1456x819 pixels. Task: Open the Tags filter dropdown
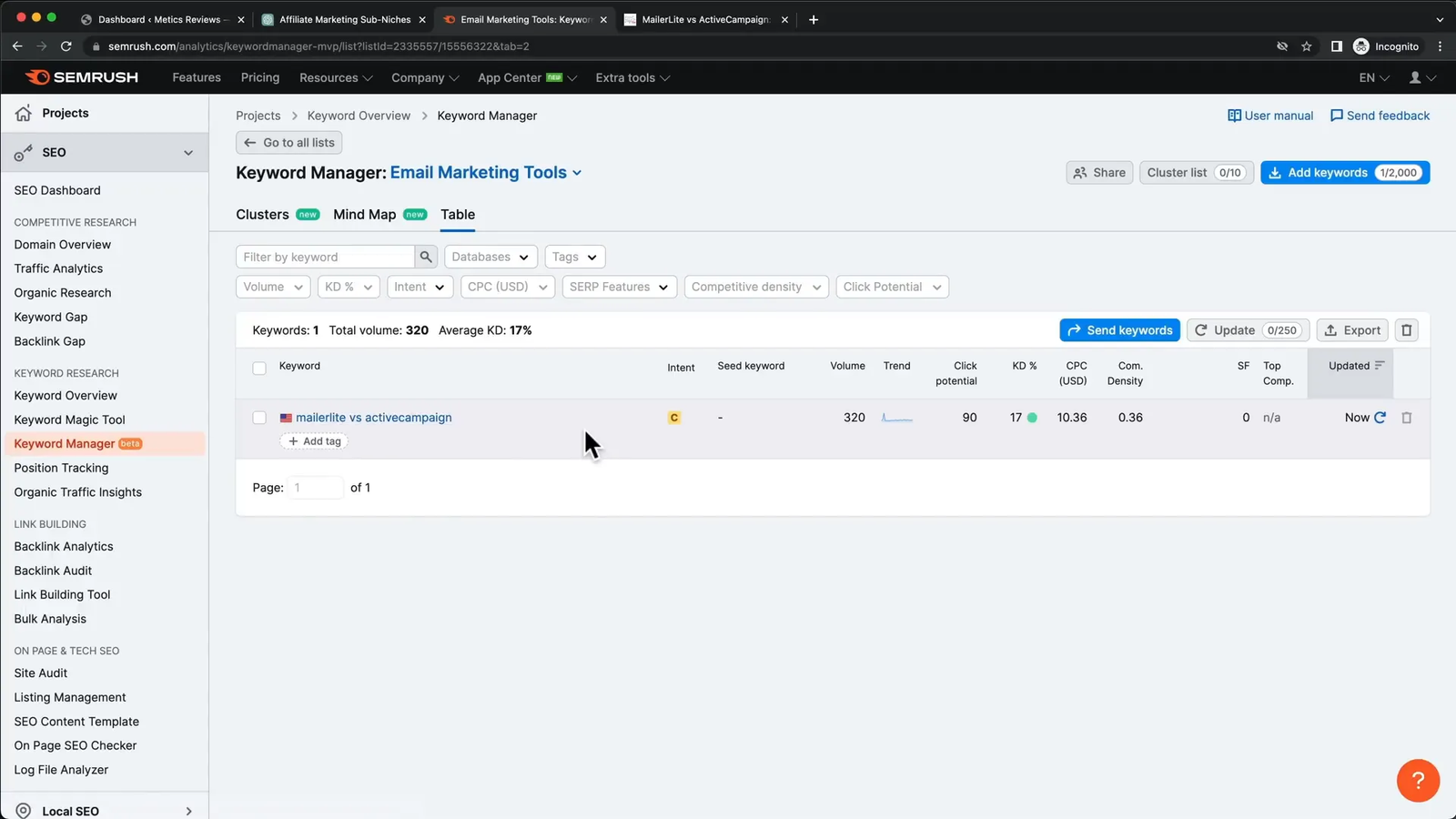(575, 257)
